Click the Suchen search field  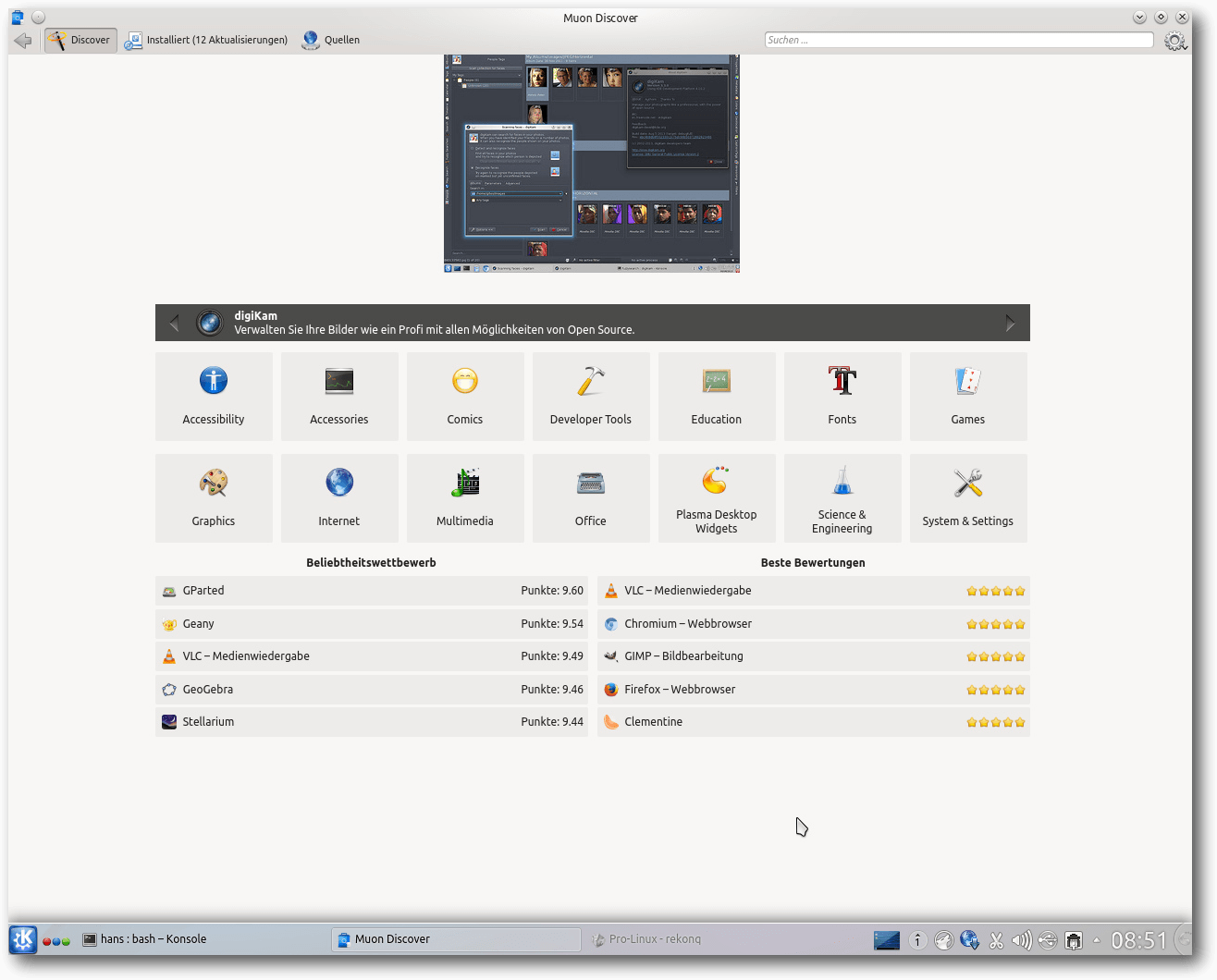[x=959, y=40]
